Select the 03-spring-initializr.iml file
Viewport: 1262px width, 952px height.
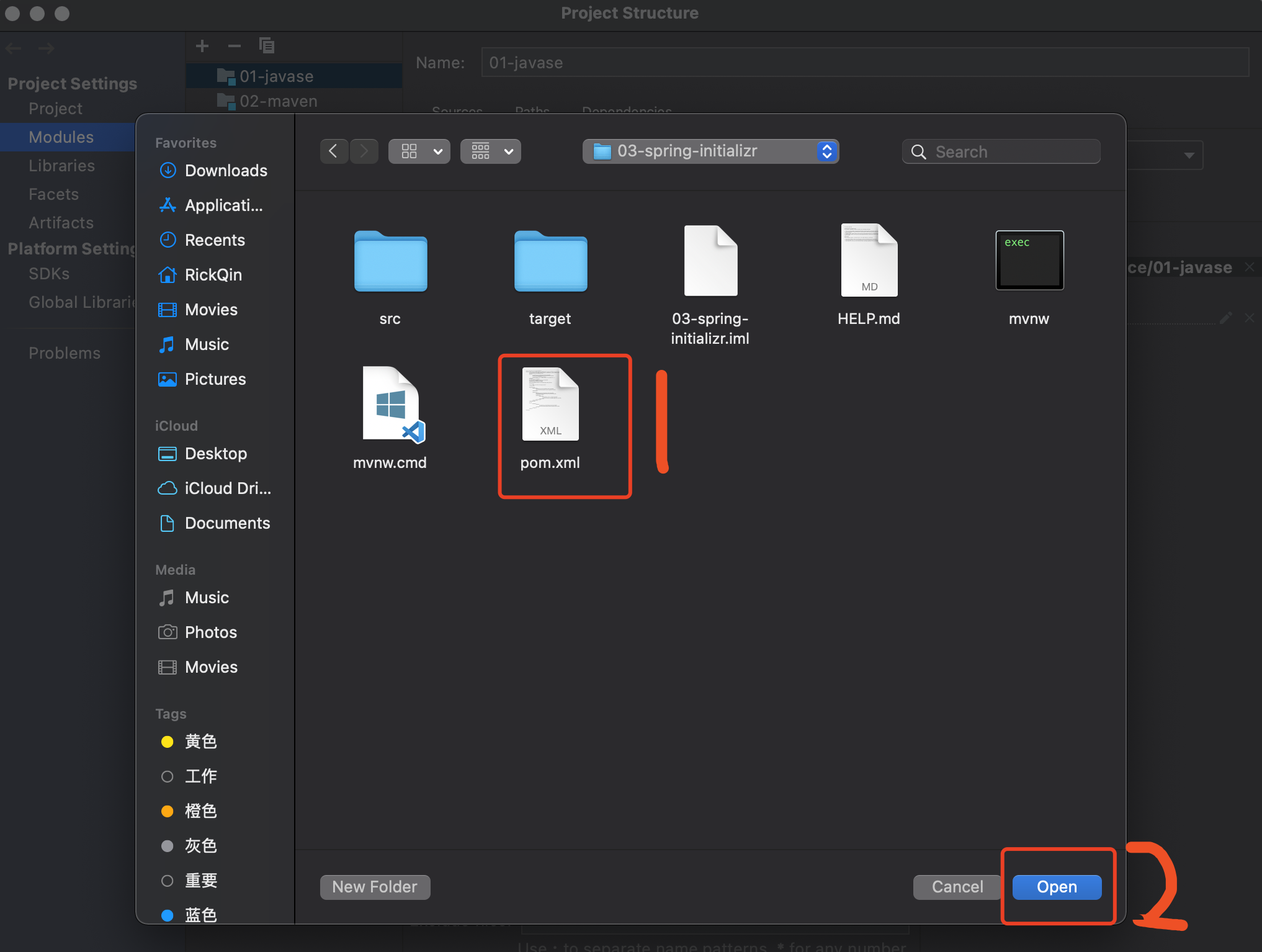pyautogui.click(x=710, y=261)
